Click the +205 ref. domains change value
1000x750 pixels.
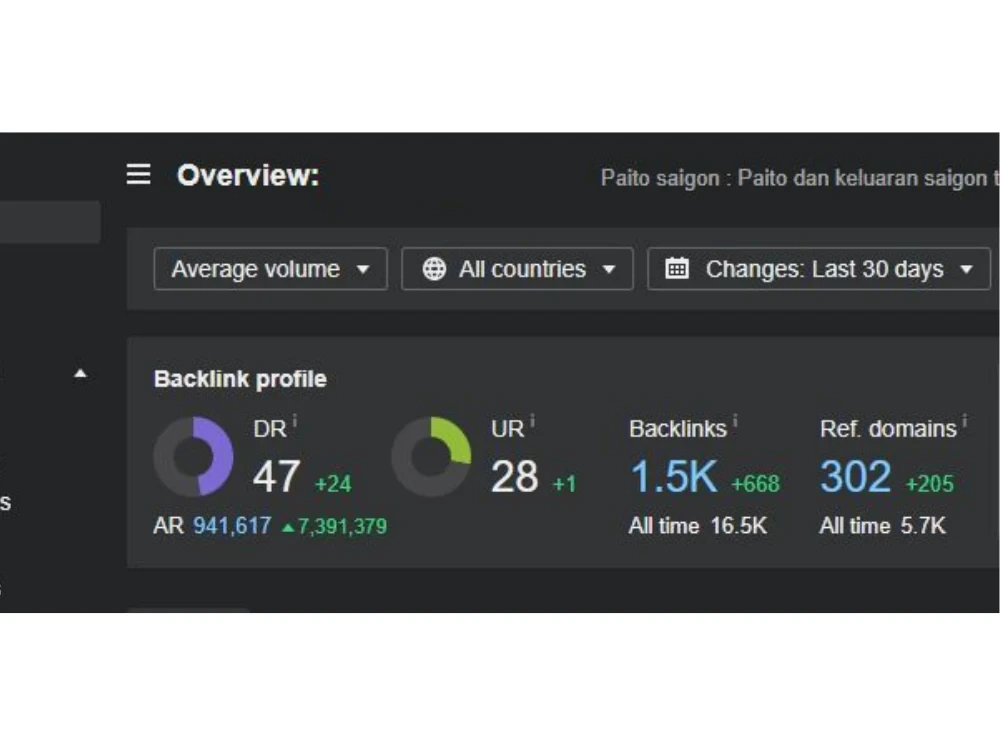(930, 483)
